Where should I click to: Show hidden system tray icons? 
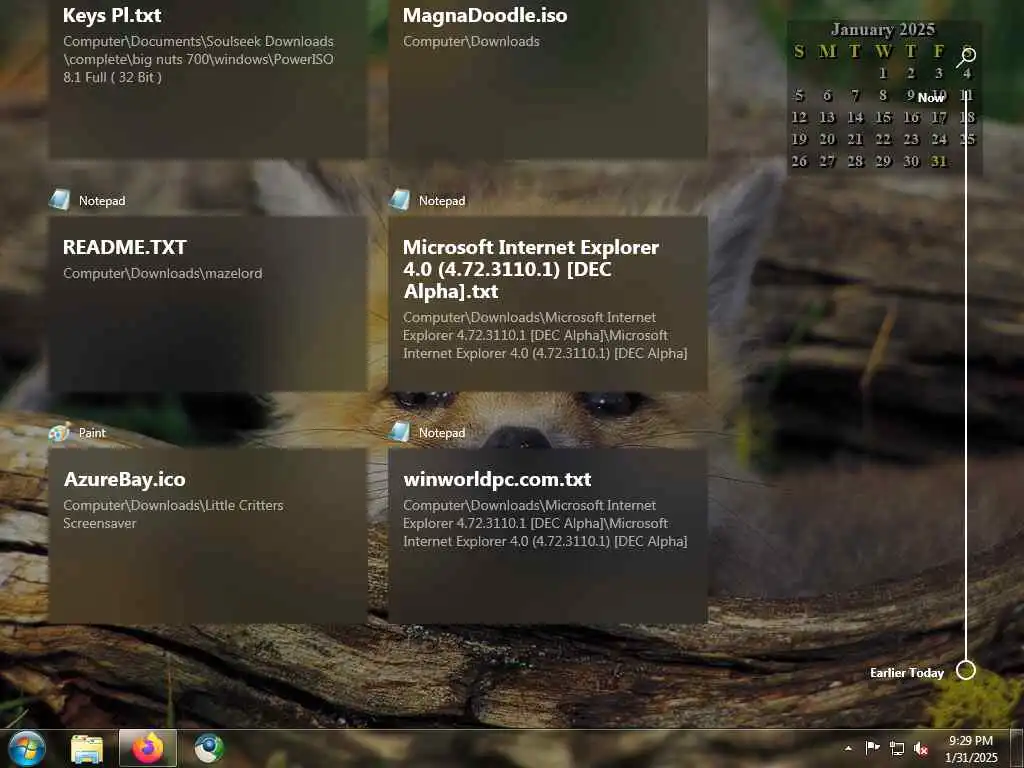pos(848,748)
